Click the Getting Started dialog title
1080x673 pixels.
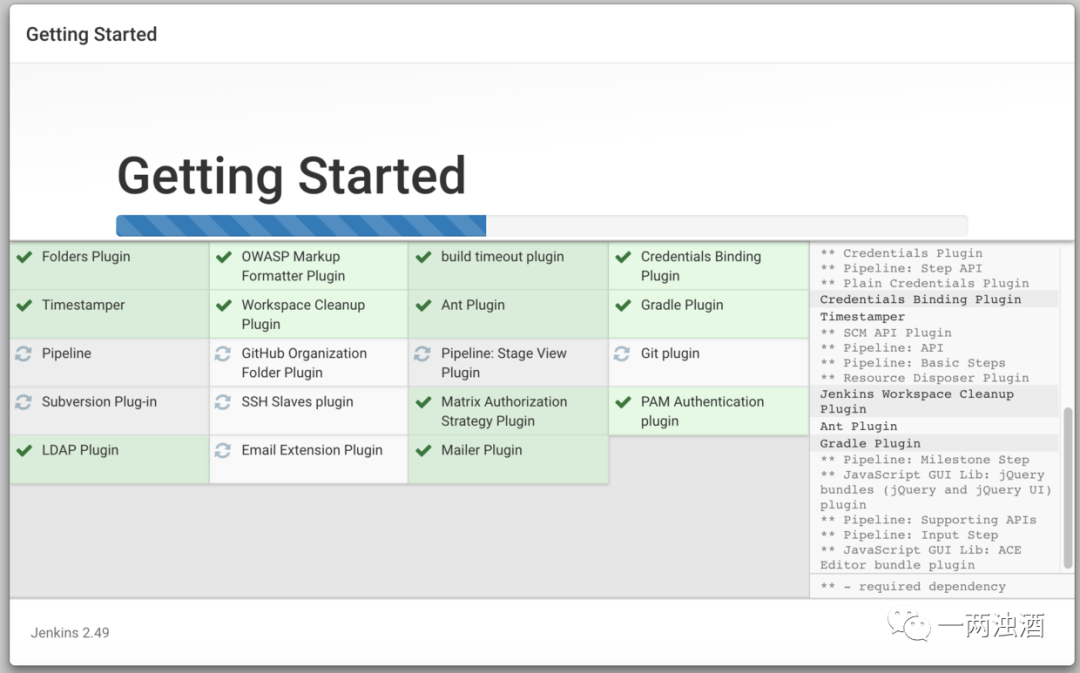coord(92,34)
